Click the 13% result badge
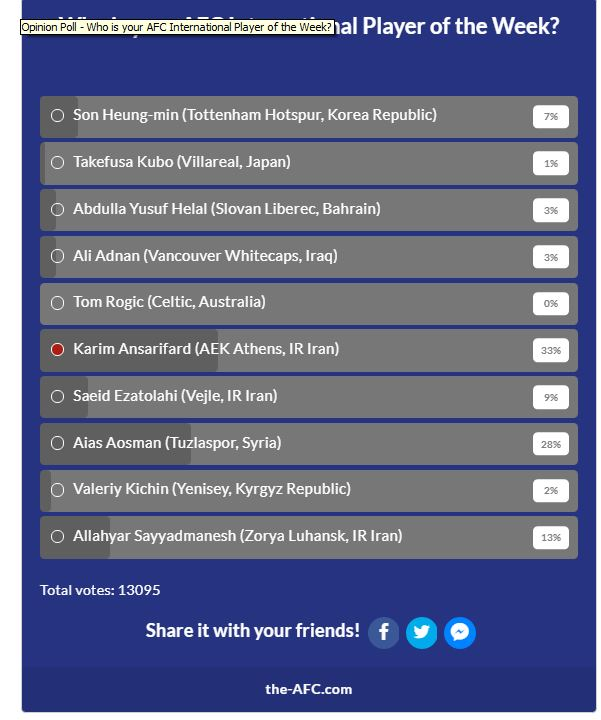The height and width of the screenshot is (720, 601). tap(550, 538)
